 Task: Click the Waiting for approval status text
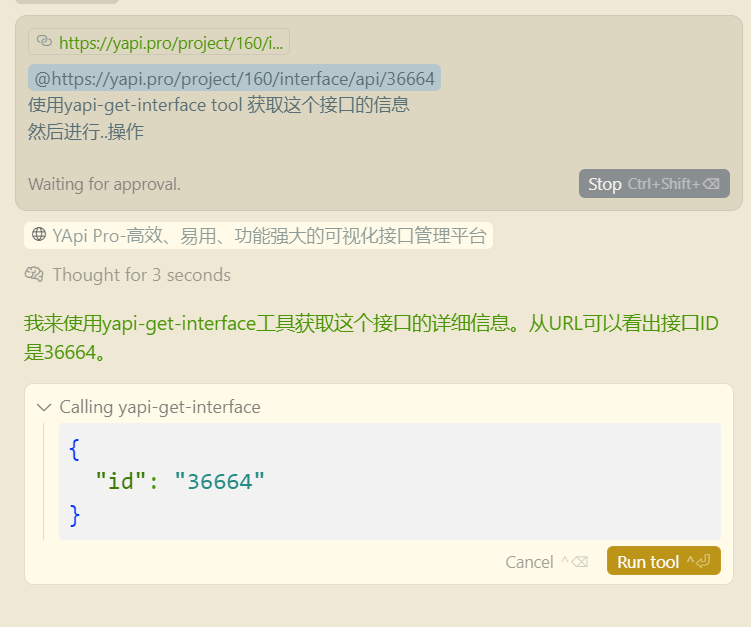[104, 184]
